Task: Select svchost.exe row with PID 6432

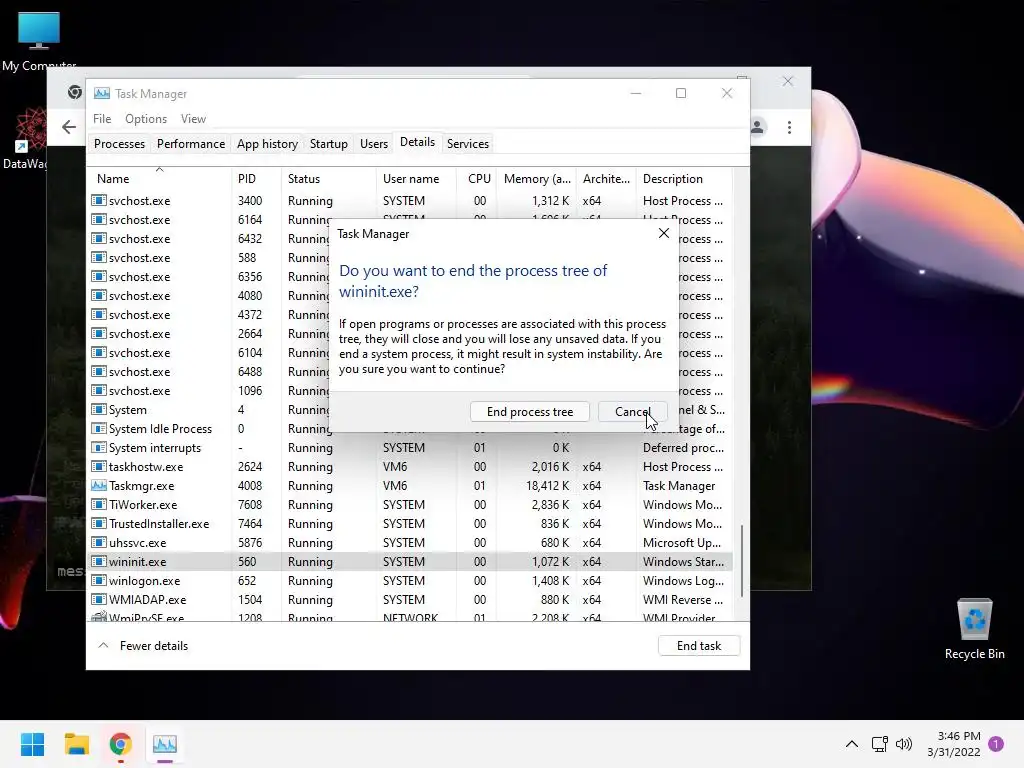Action: pos(209,238)
